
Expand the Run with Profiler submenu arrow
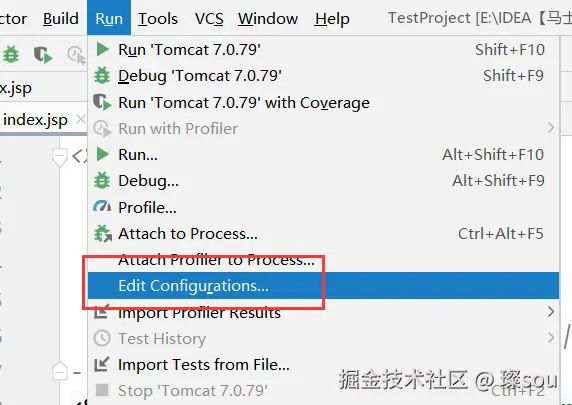(551, 128)
